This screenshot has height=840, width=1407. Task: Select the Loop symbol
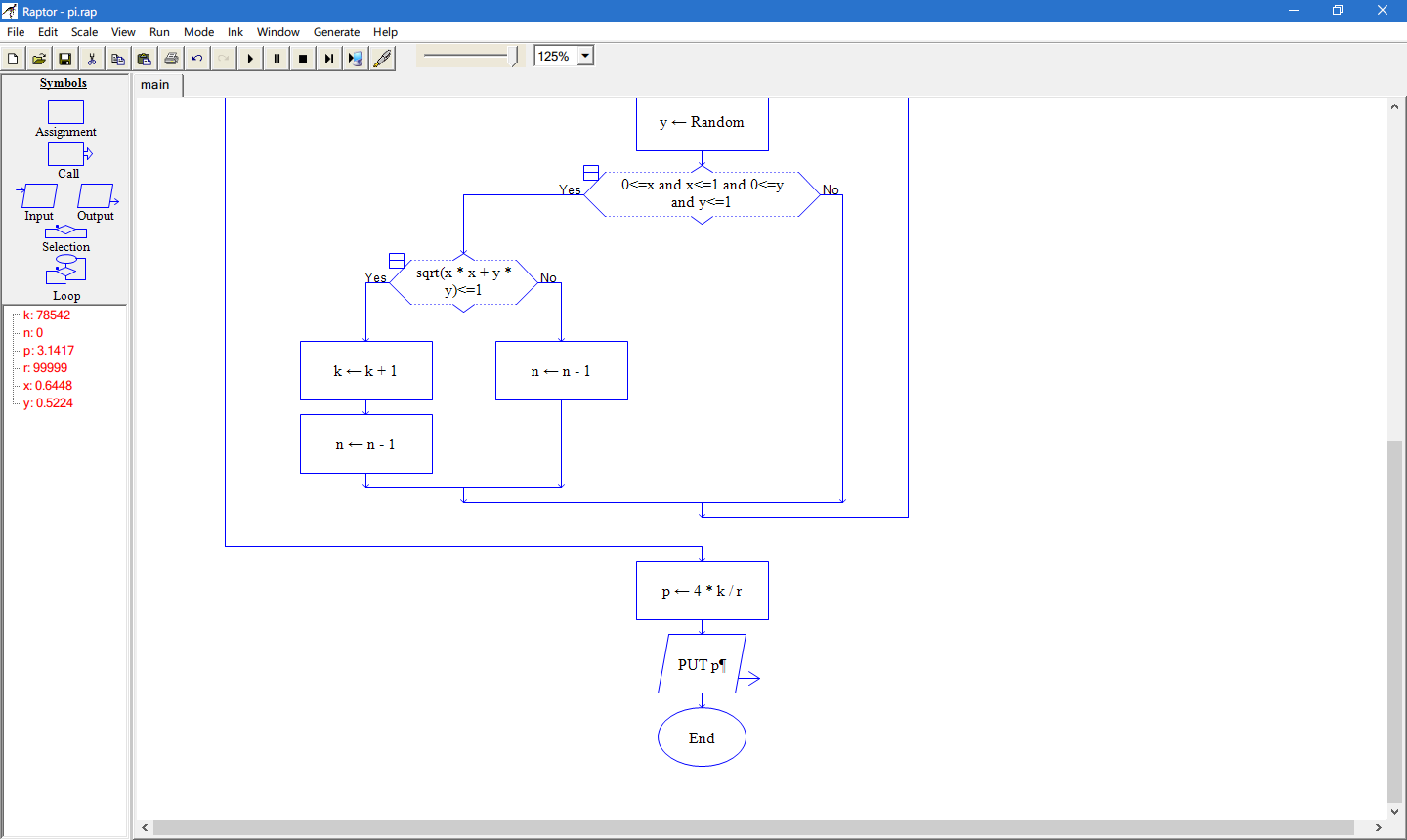pyautogui.click(x=65, y=271)
